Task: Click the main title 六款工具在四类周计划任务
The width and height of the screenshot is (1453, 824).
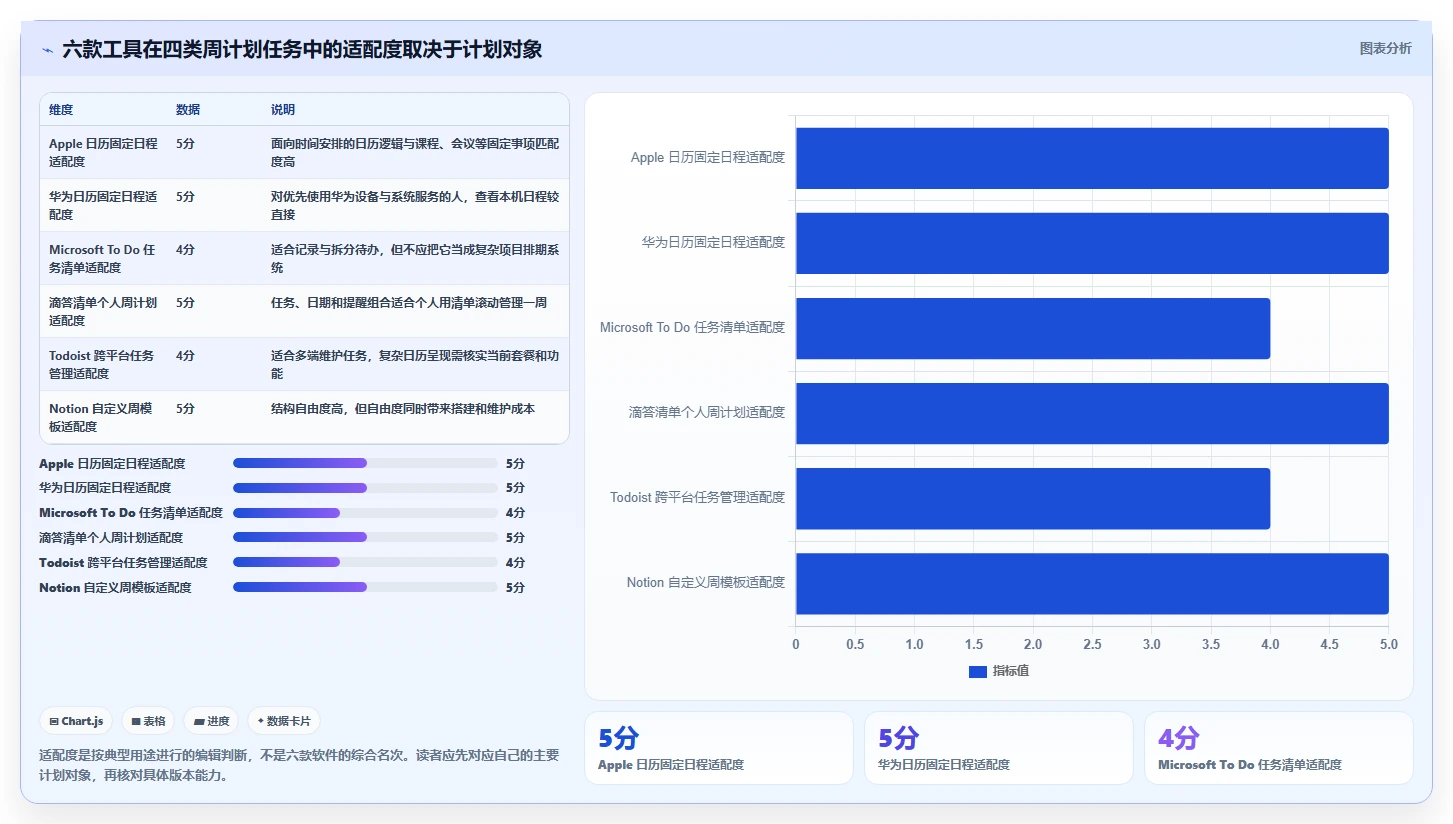Action: [302, 49]
